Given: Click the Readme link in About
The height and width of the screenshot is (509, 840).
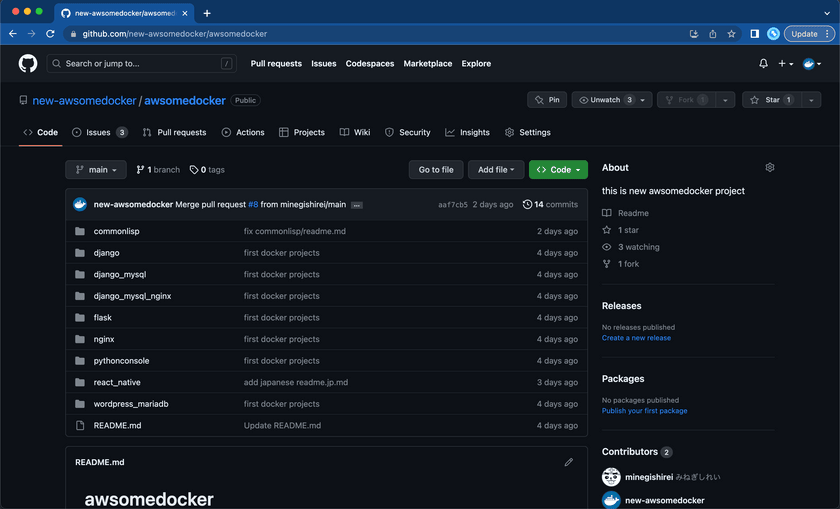Looking at the screenshot, I should tap(625, 213).
